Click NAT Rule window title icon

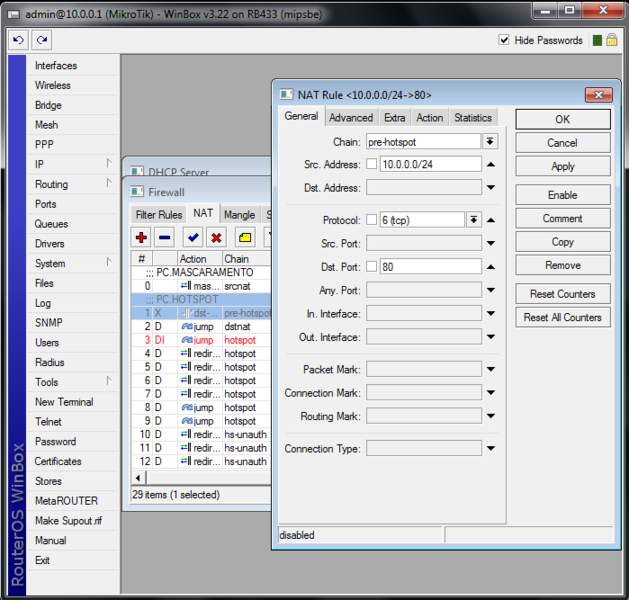pyautogui.click(x=286, y=95)
